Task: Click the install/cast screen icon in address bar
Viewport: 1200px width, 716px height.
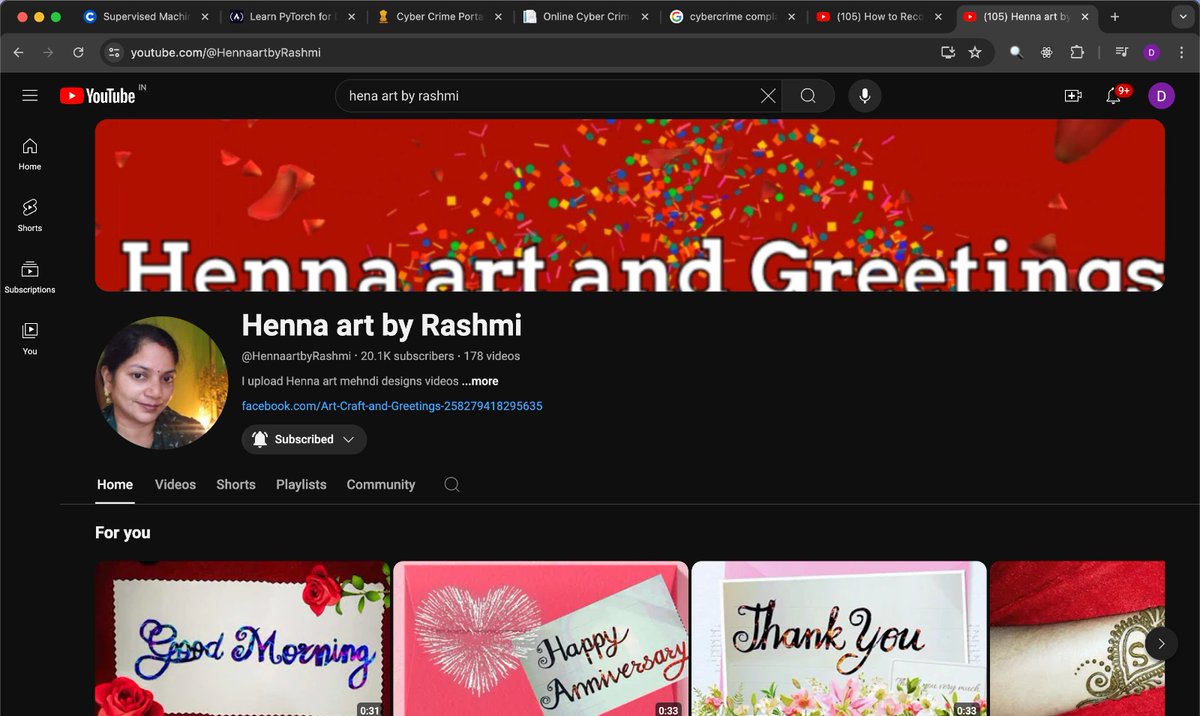Action: point(948,52)
